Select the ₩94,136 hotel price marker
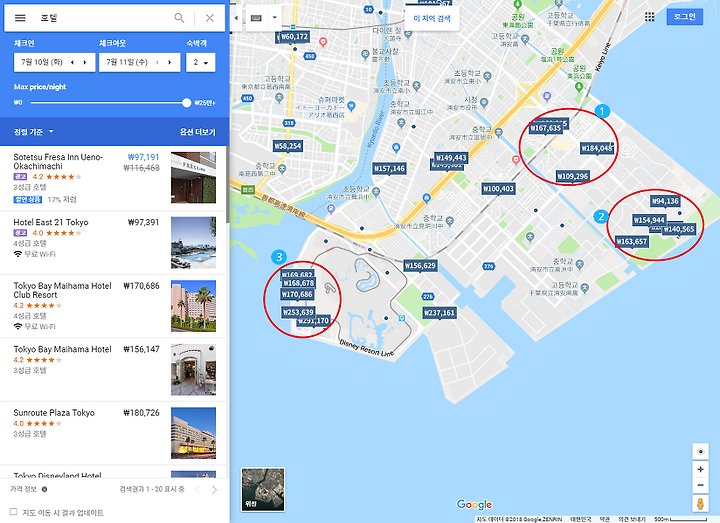 point(665,201)
